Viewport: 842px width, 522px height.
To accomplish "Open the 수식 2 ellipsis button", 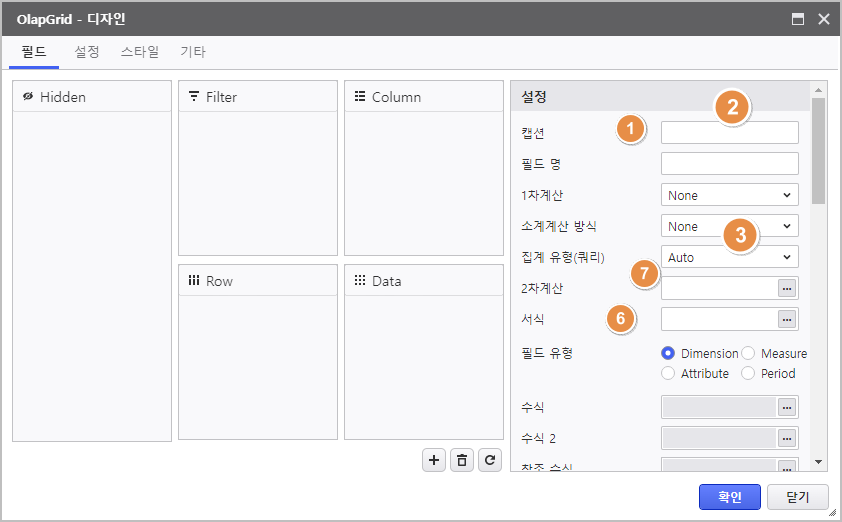I will pos(788,438).
